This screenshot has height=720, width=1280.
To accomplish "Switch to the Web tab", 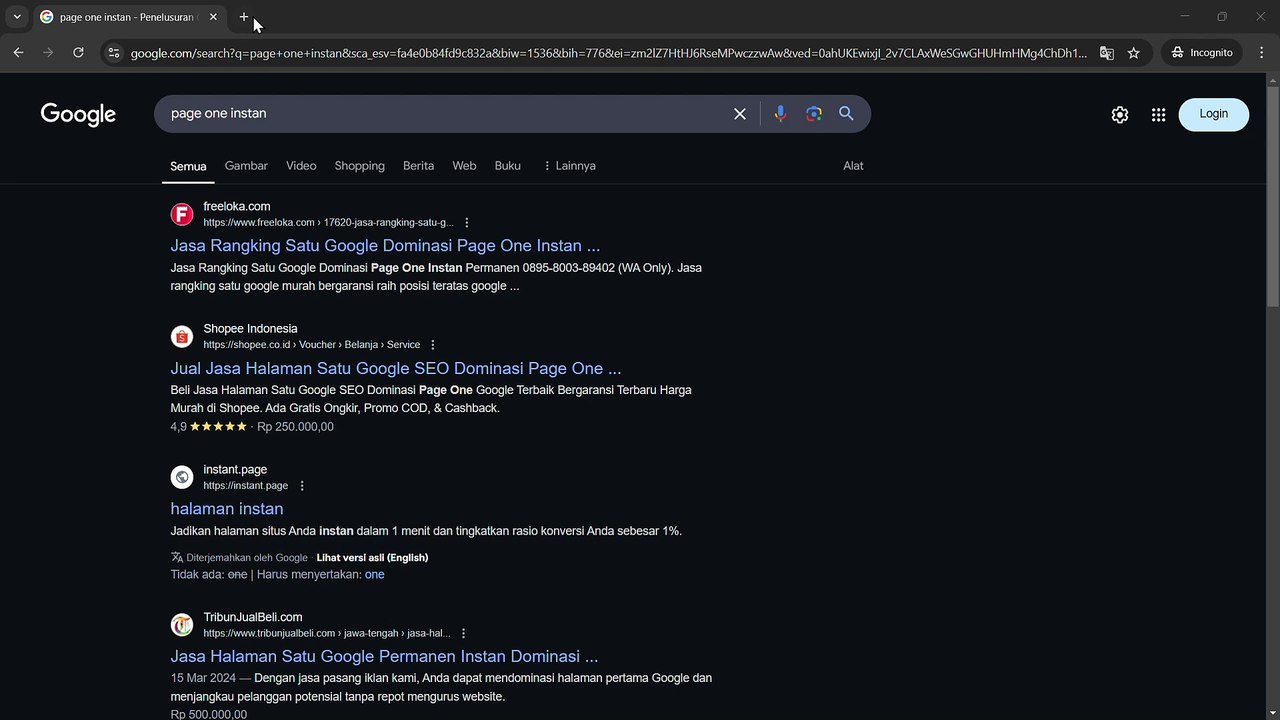I will [x=464, y=166].
